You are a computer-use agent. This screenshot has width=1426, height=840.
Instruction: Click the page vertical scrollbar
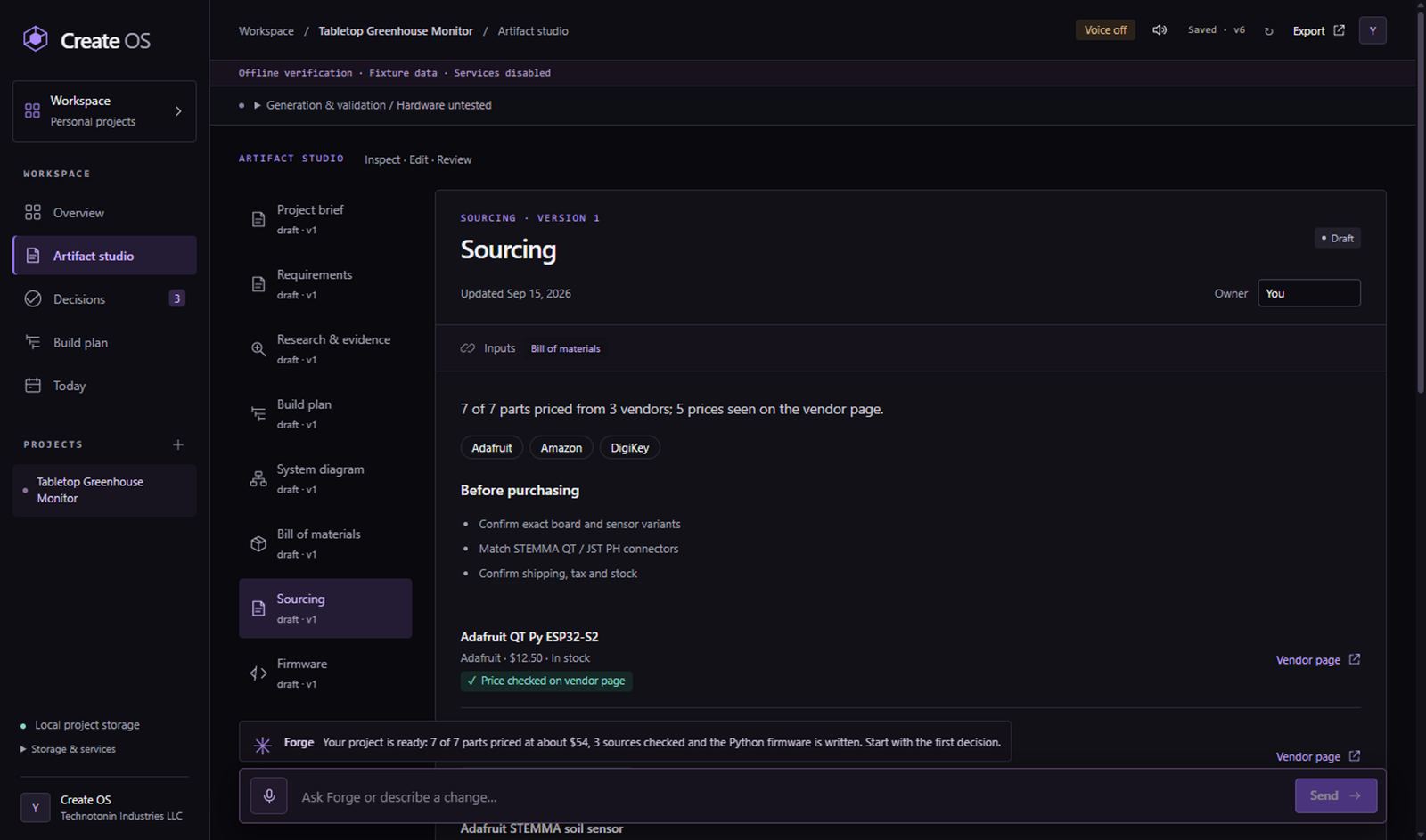1421,201
